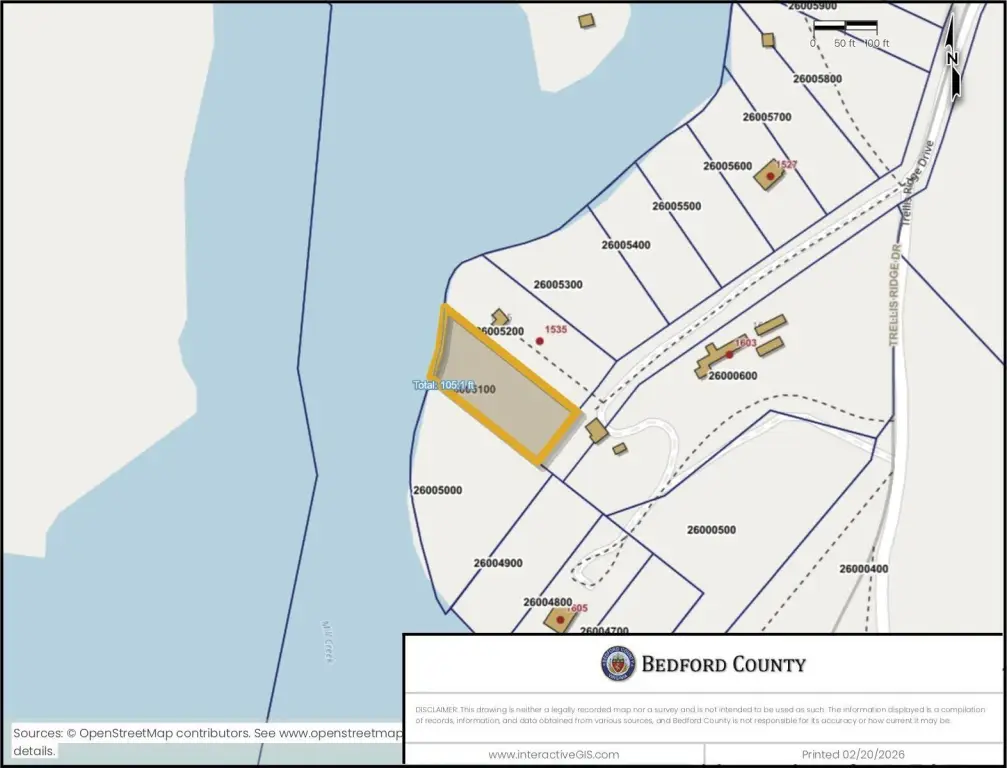Click parcel label 26005500
This screenshot has height=768, width=1007.
point(676,206)
